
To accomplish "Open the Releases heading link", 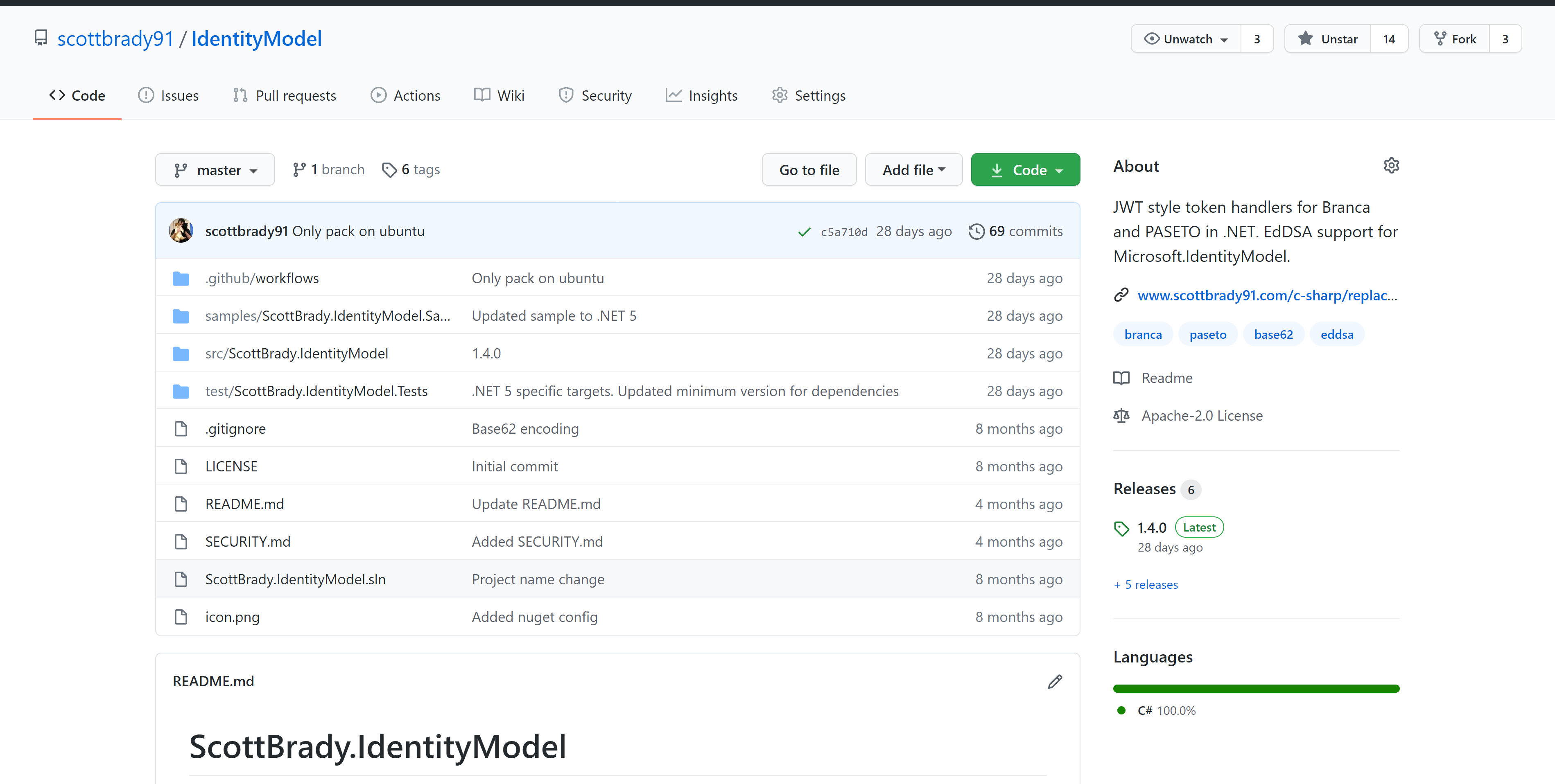I will 1144,489.
